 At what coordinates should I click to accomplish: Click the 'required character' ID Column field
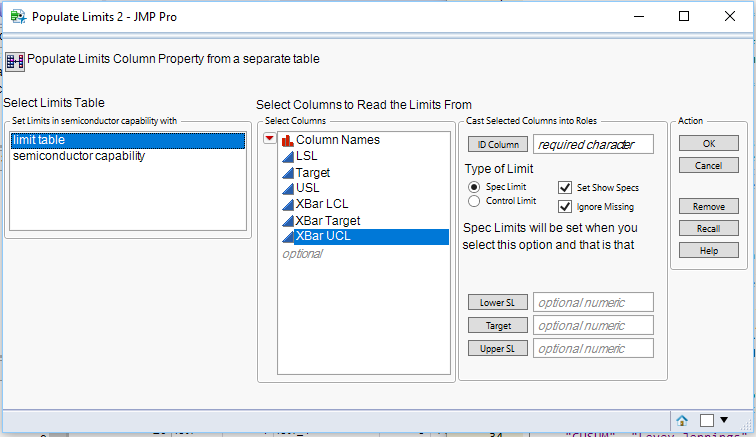[593, 144]
